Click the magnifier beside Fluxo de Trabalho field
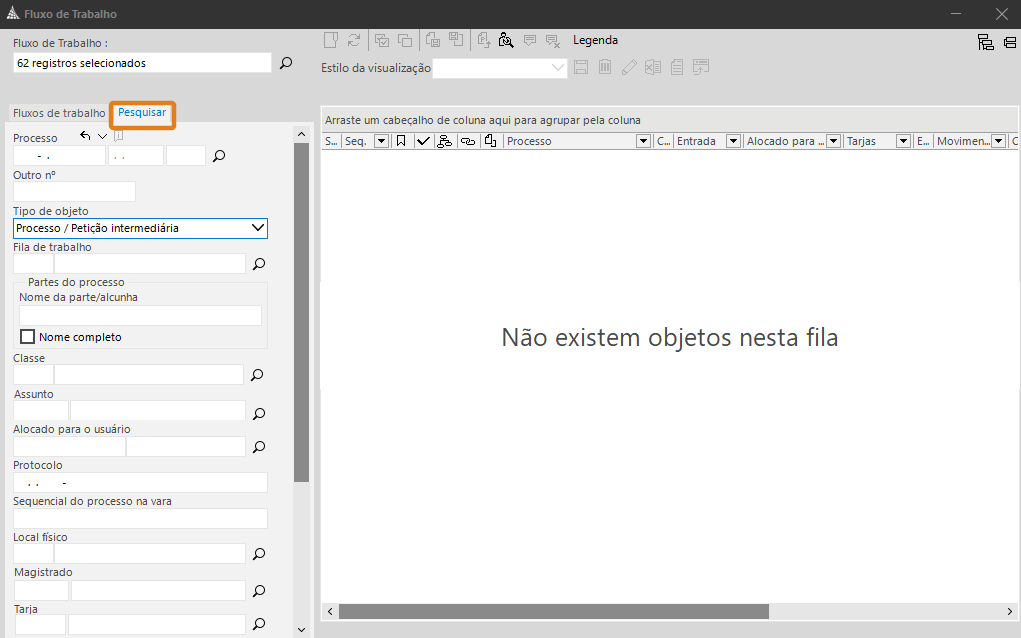 click(286, 63)
